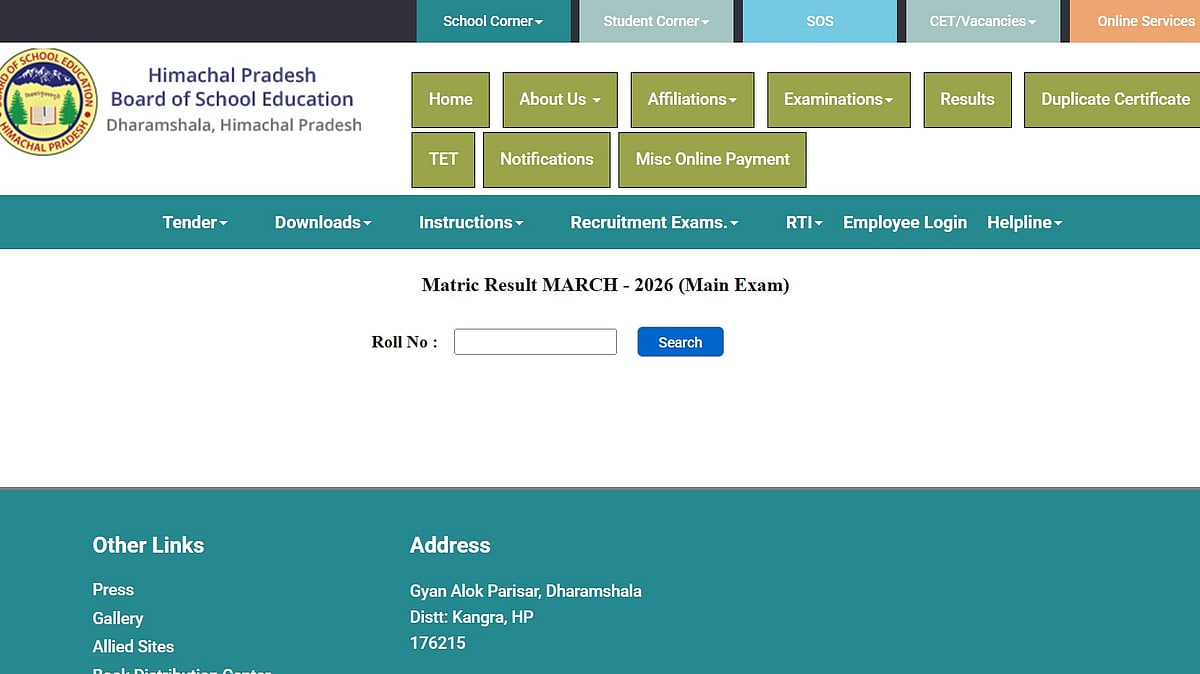Open the Gallery link
Image resolution: width=1200 pixels, height=674 pixels.
(118, 619)
